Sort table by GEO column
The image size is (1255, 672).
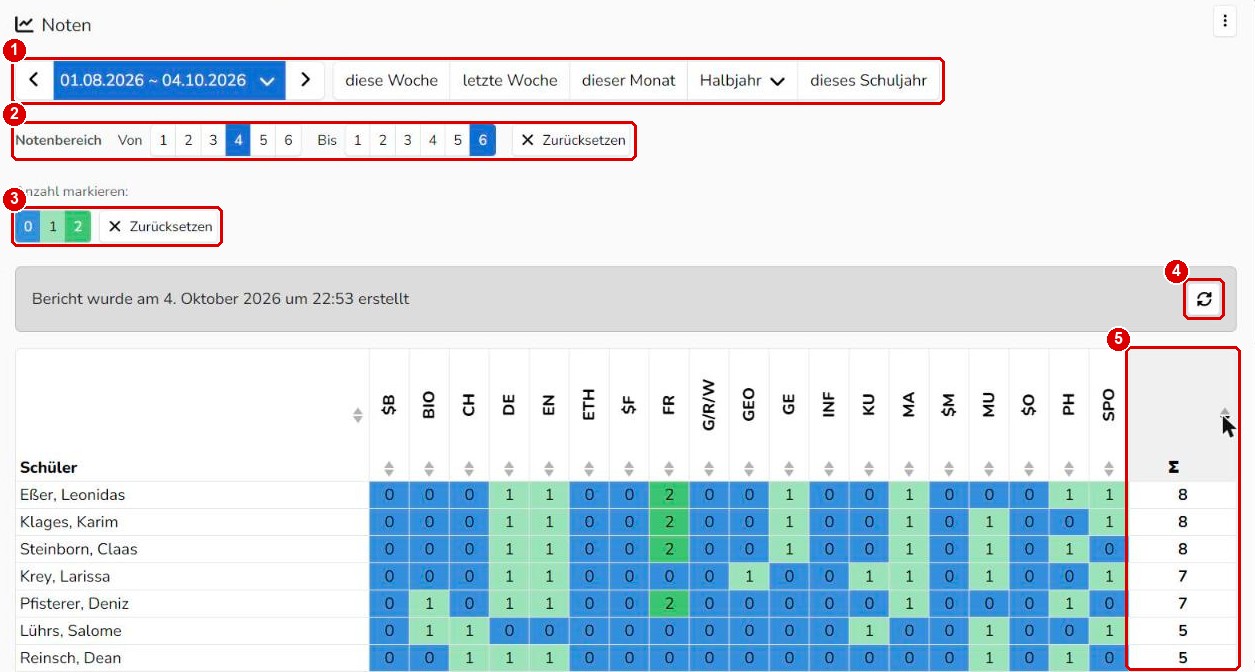(749, 468)
